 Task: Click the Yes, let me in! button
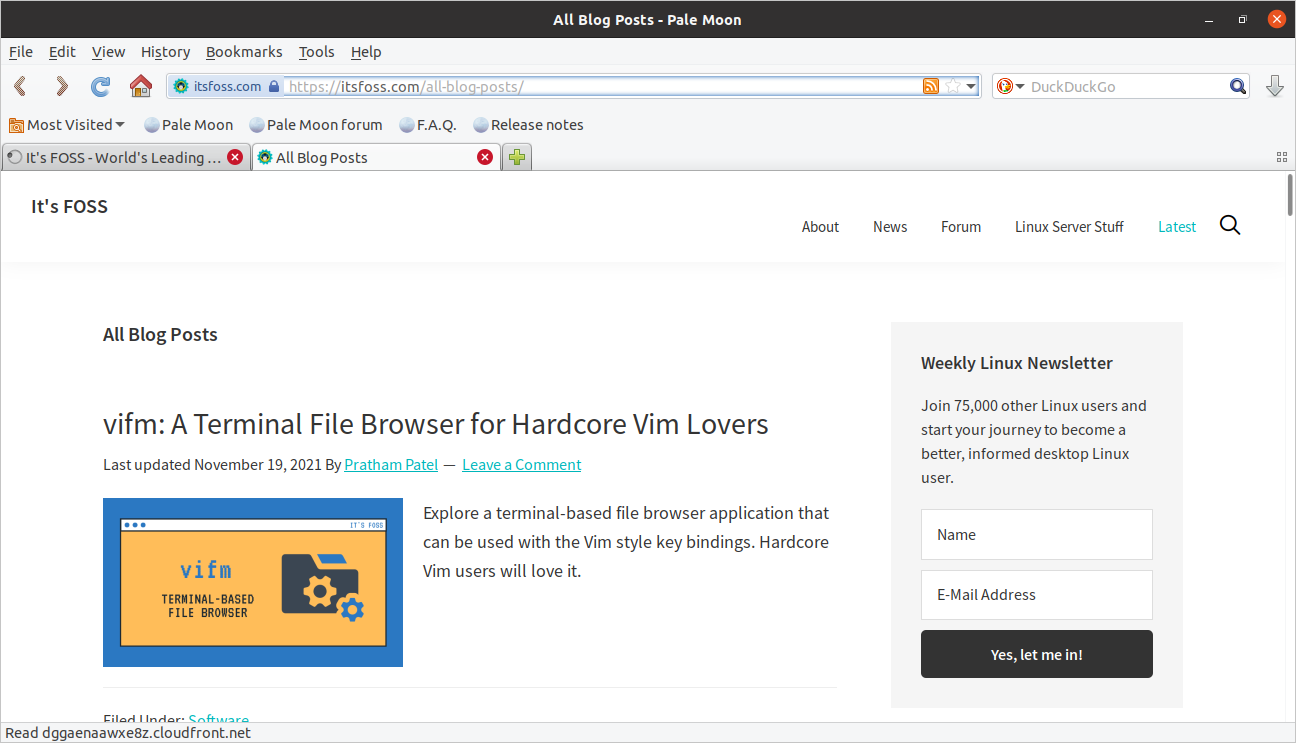(x=1036, y=654)
